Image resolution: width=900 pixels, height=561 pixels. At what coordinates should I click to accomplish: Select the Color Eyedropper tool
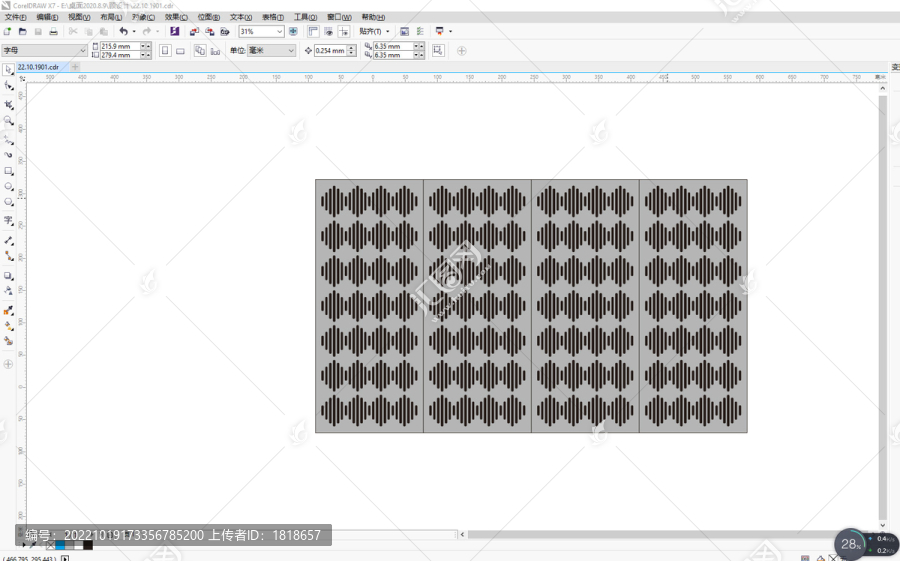tap(8, 311)
